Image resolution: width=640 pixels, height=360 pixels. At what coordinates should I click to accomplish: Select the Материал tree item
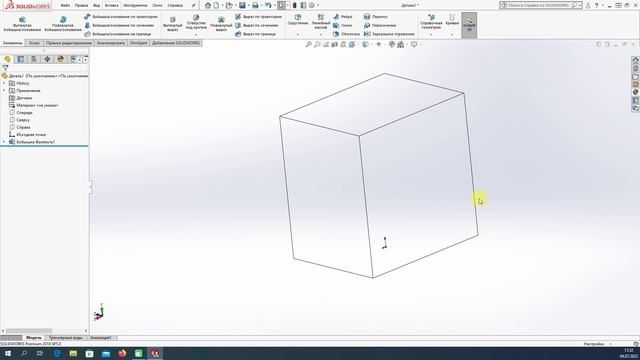33,105
